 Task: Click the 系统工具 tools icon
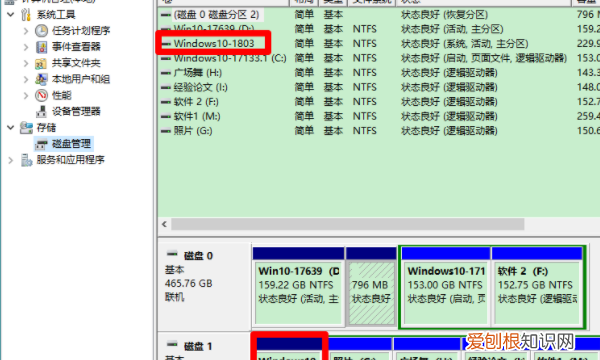(26, 15)
